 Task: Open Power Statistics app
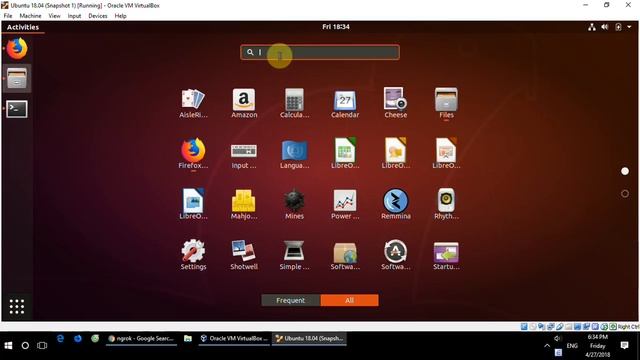point(345,204)
